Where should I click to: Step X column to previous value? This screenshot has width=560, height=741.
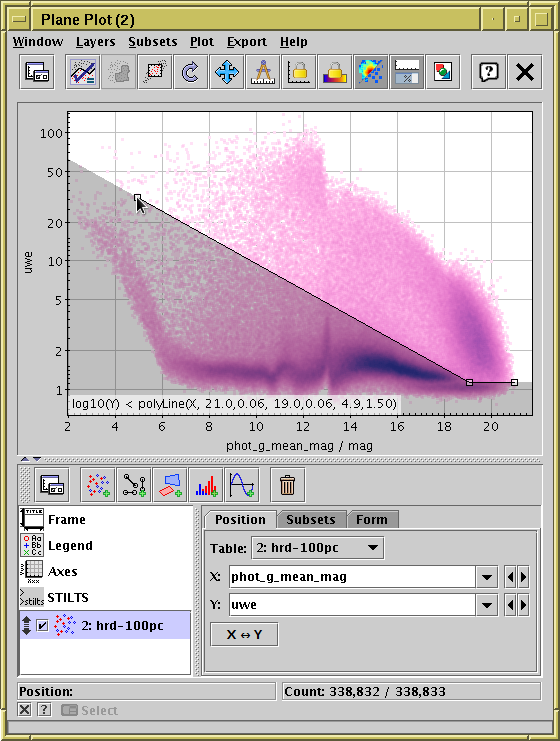click(510, 577)
